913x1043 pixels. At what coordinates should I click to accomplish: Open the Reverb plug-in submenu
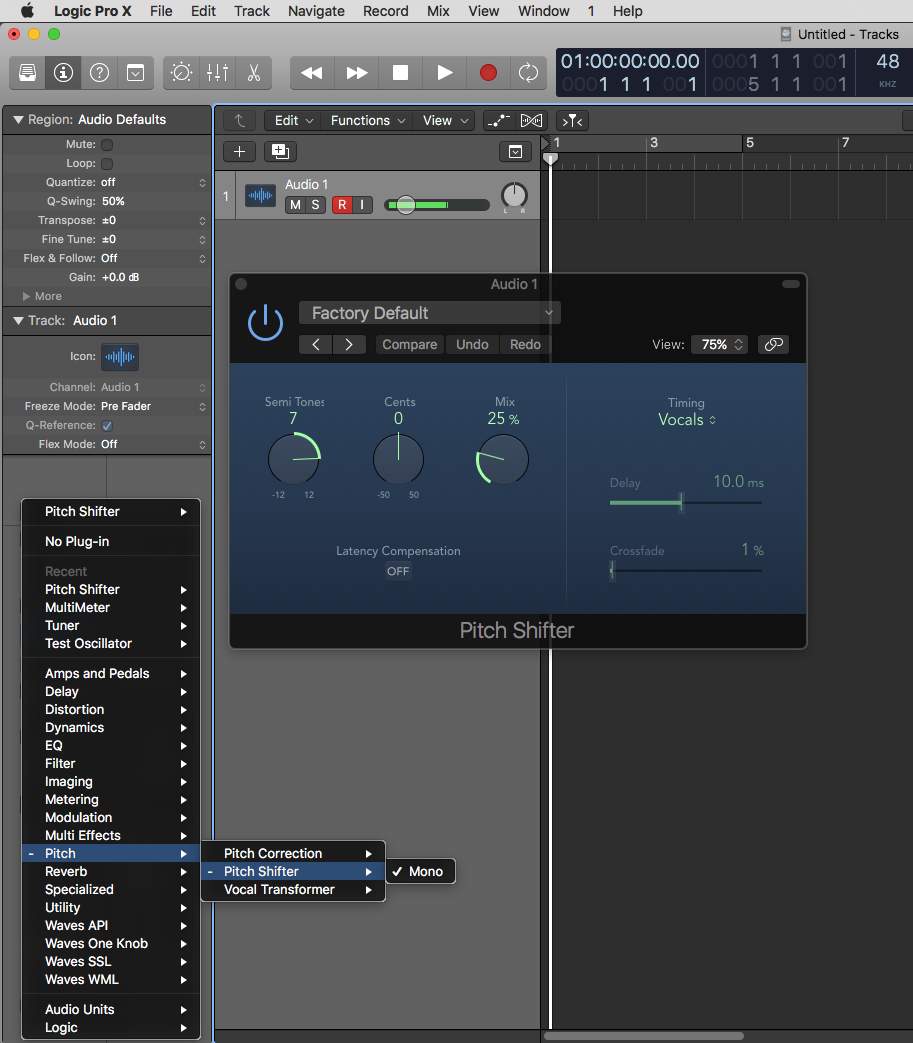coord(111,871)
